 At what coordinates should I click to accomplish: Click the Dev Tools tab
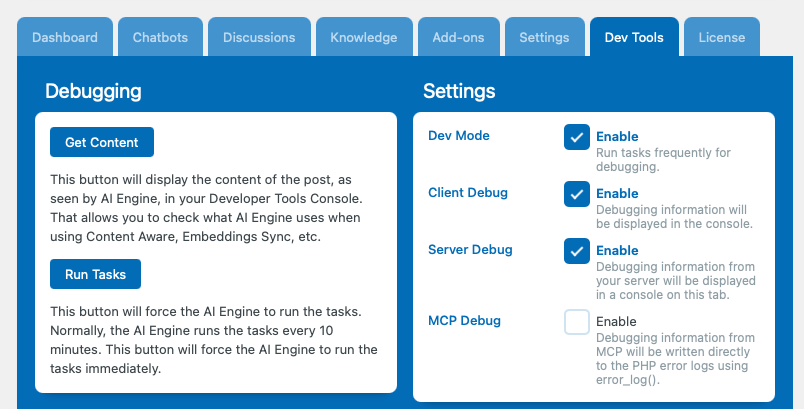[634, 37]
